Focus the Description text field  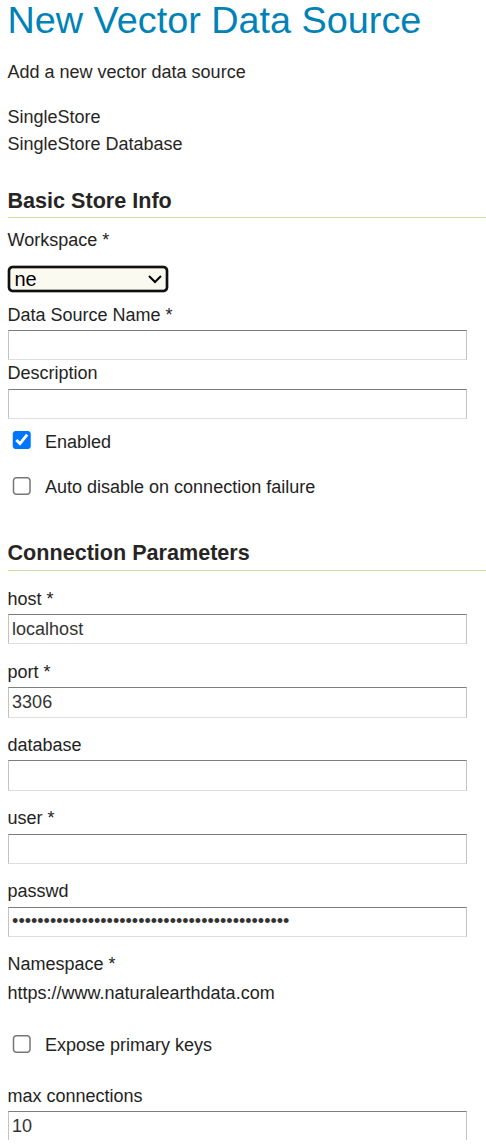pos(237,403)
